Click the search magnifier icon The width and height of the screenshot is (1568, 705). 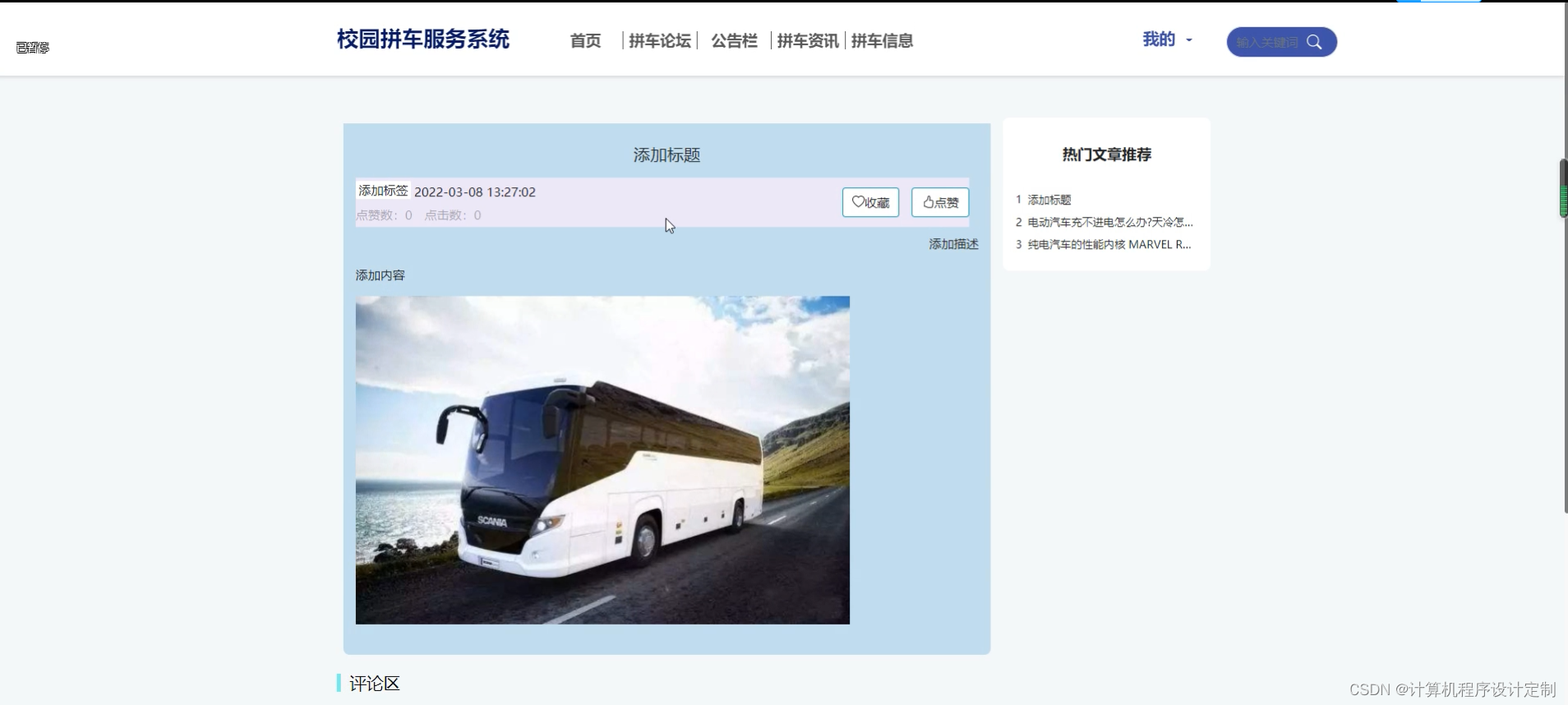click(1314, 42)
